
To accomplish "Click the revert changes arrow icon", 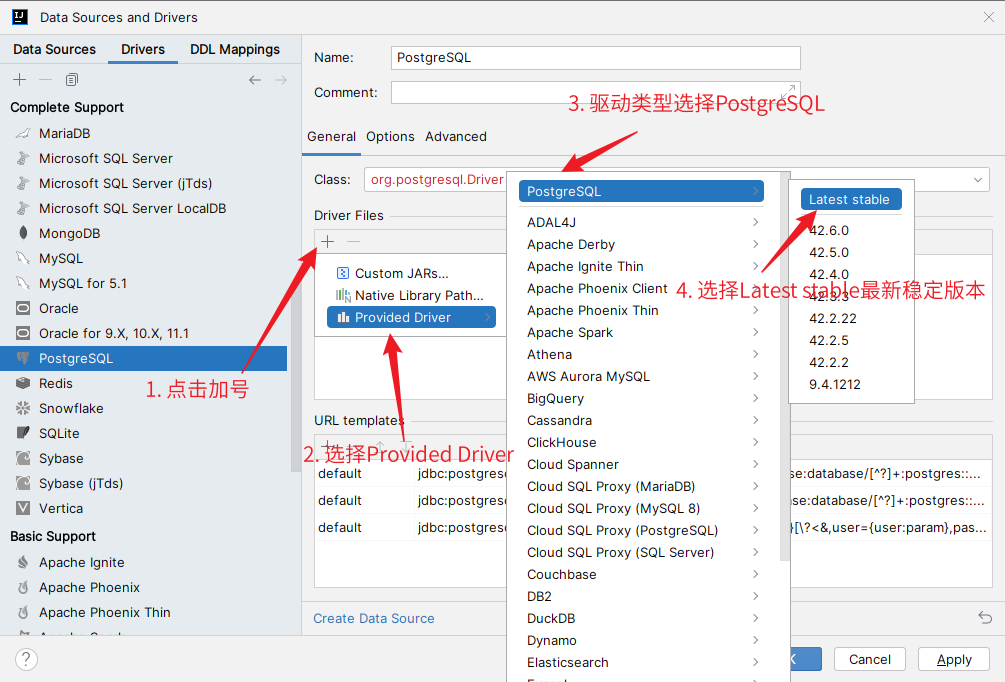I will [985, 618].
